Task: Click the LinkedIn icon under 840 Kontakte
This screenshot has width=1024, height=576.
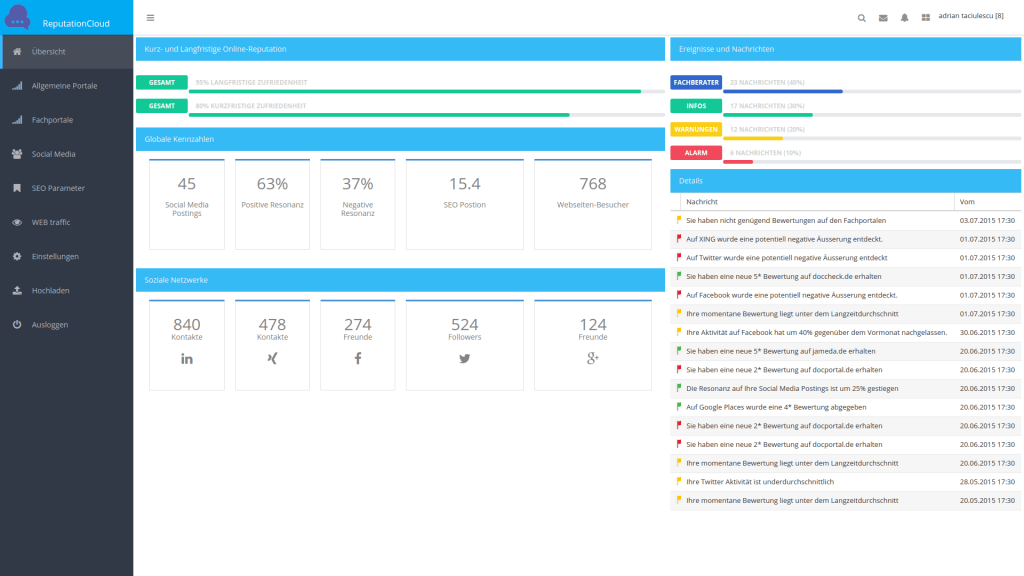Action: coord(186,358)
